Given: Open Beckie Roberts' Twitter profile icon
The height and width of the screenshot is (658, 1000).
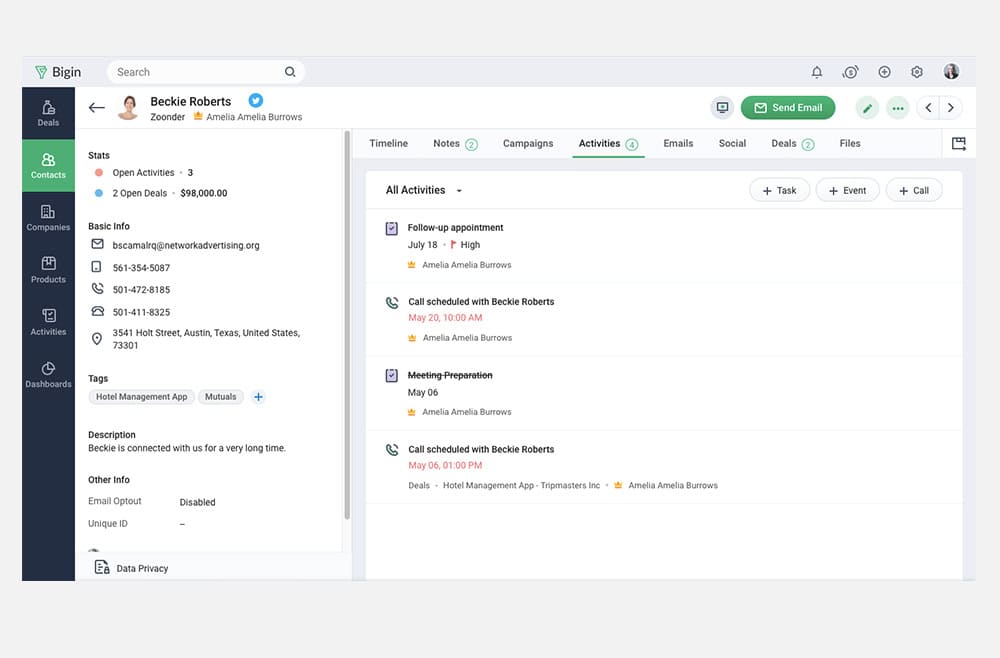Looking at the screenshot, I should [x=256, y=100].
